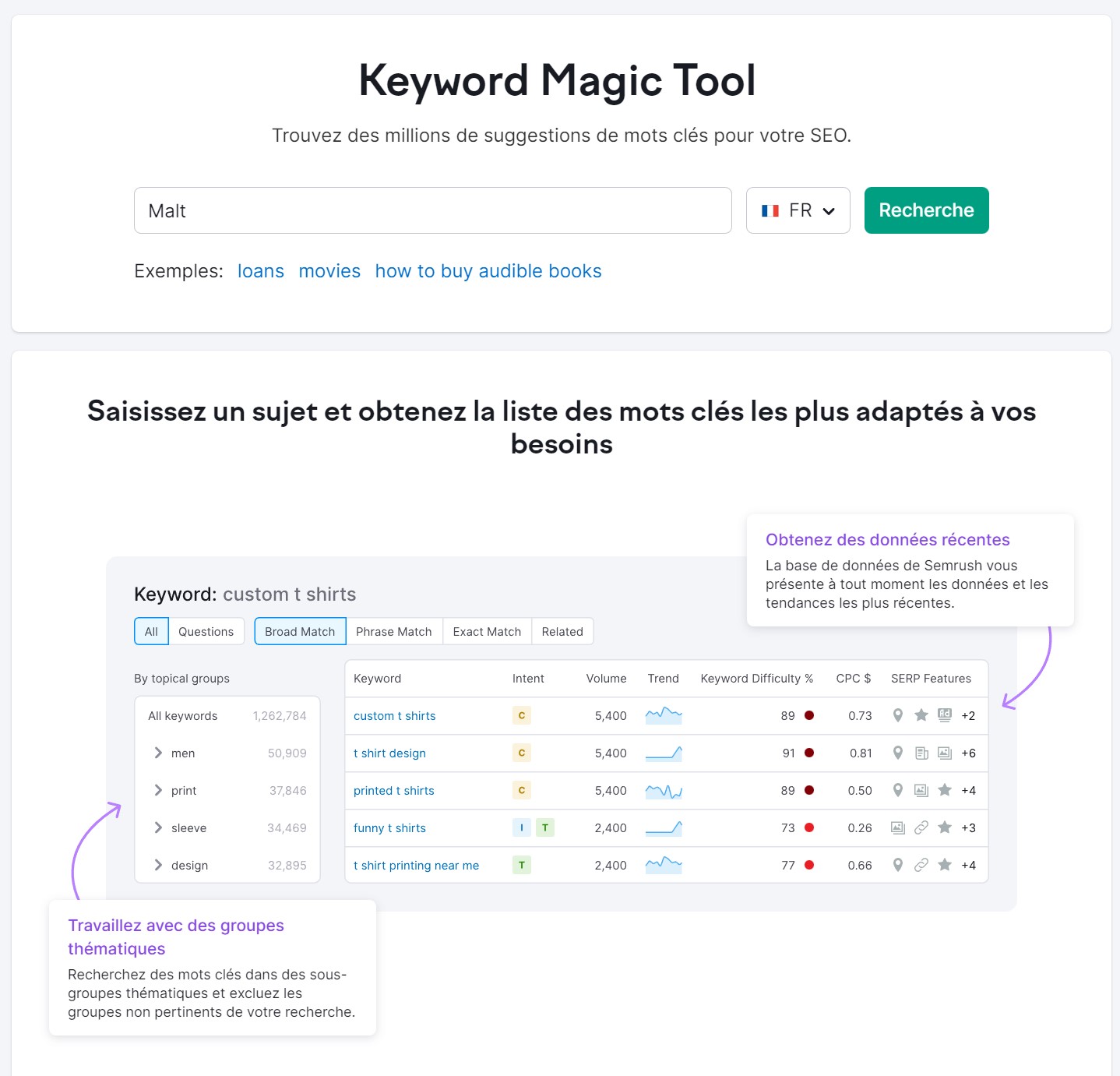
Task: Click the trend sparkline for funny t shirts
Action: click(x=664, y=827)
